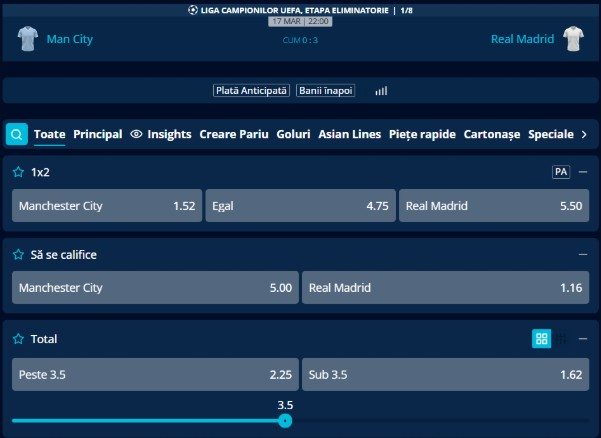The image size is (601, 438).
Task: Click the Man City jersey icon
Action: tap(27, 40)
